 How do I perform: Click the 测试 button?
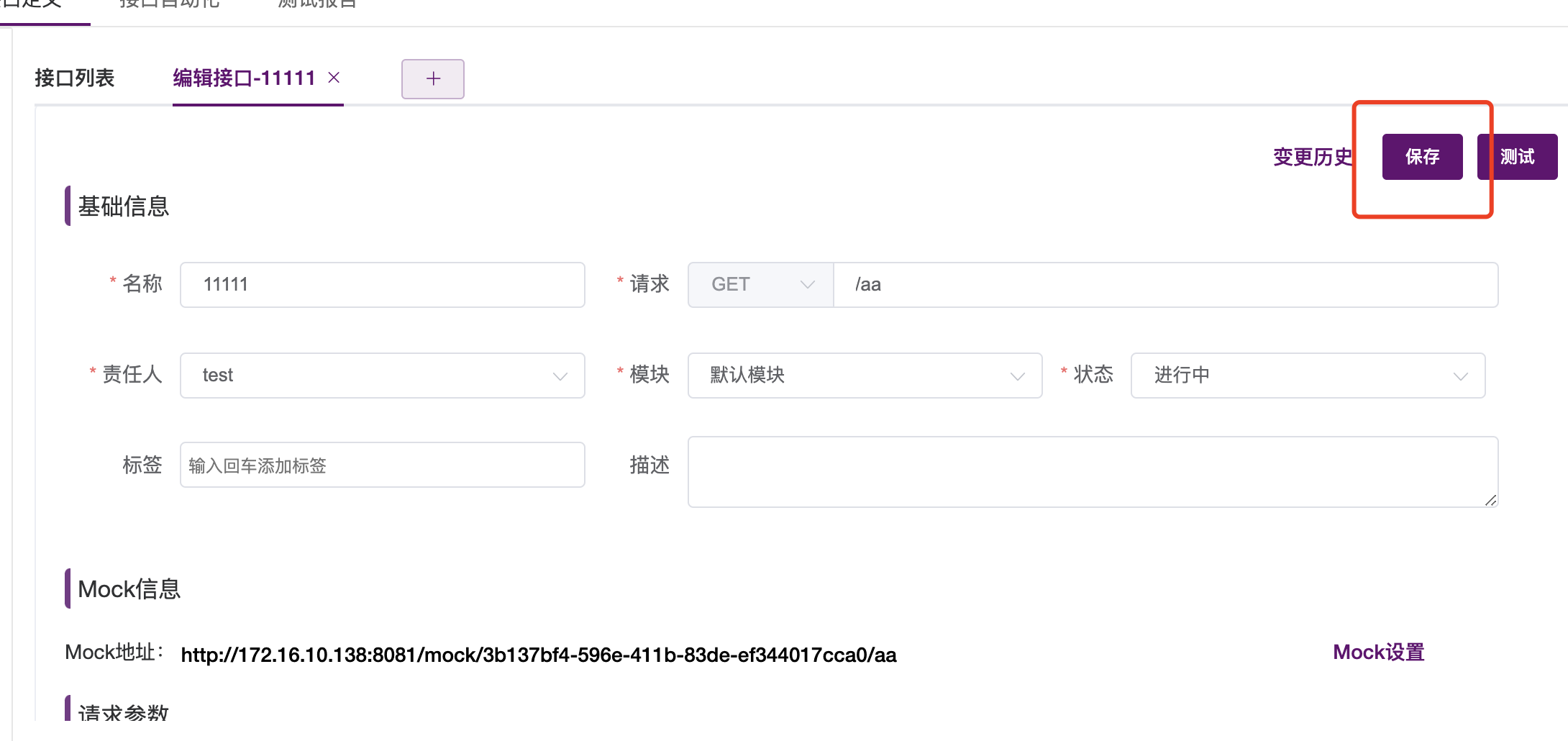[x=1517, y=156]
